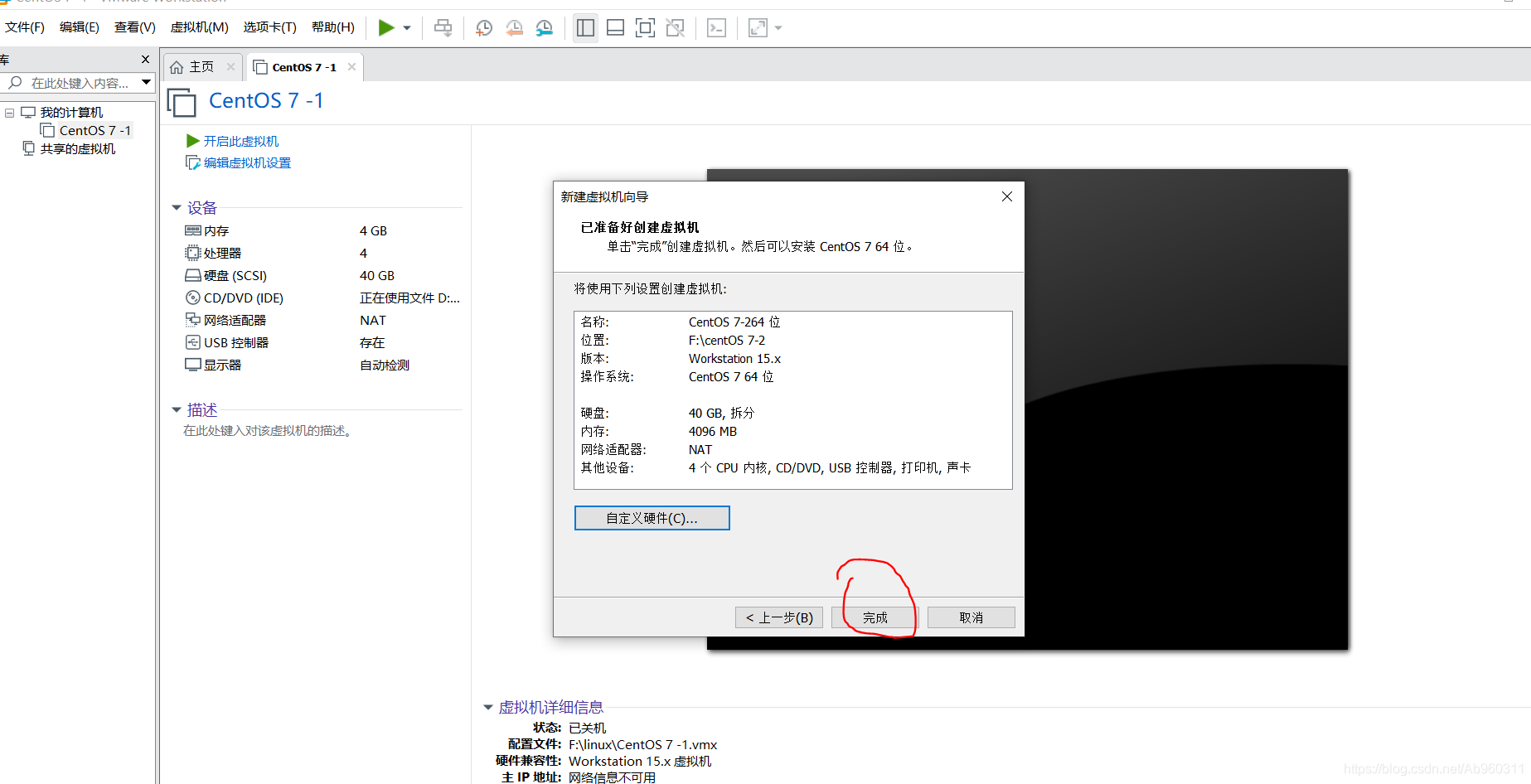Click the Unity mode toolbar icon
This screenshot has height=784, width=1531.
pos(676,28)
